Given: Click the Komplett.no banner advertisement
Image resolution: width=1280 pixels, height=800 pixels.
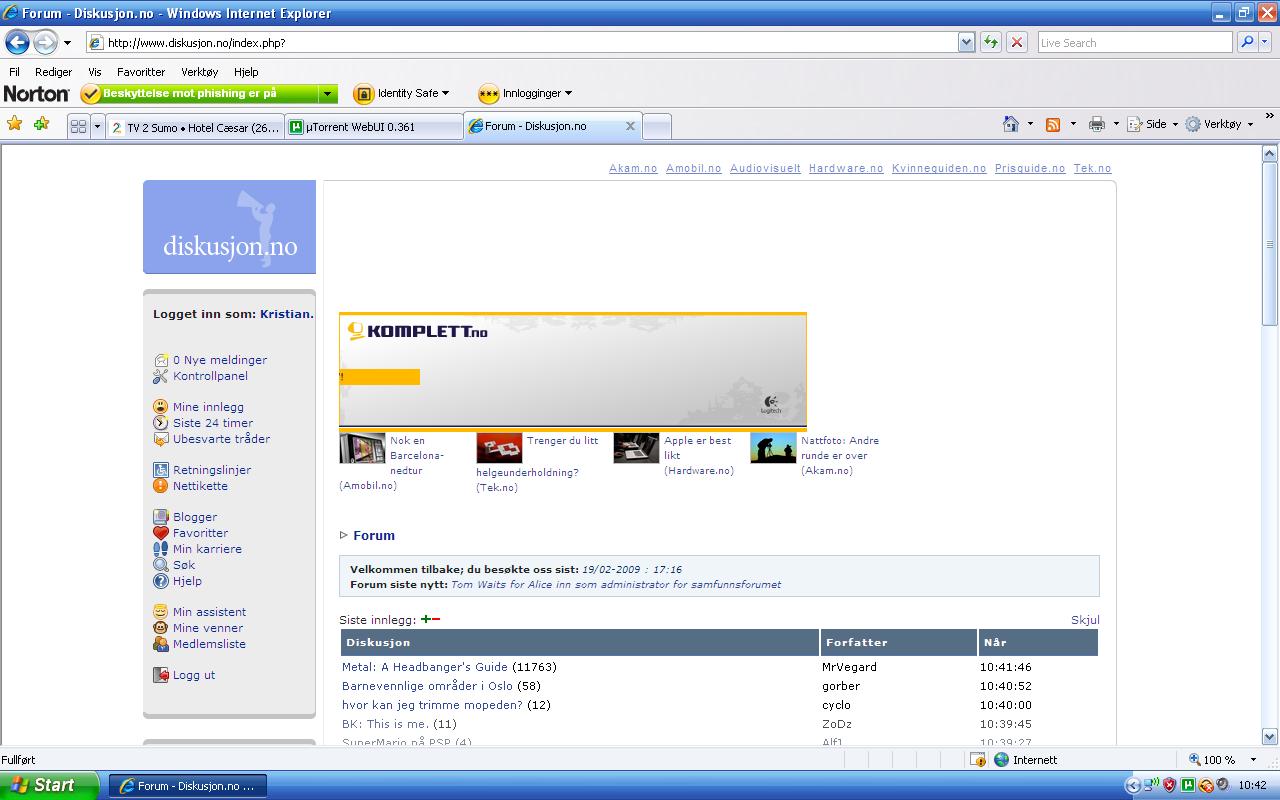Looking at the screenshot, I should point(573,370).
